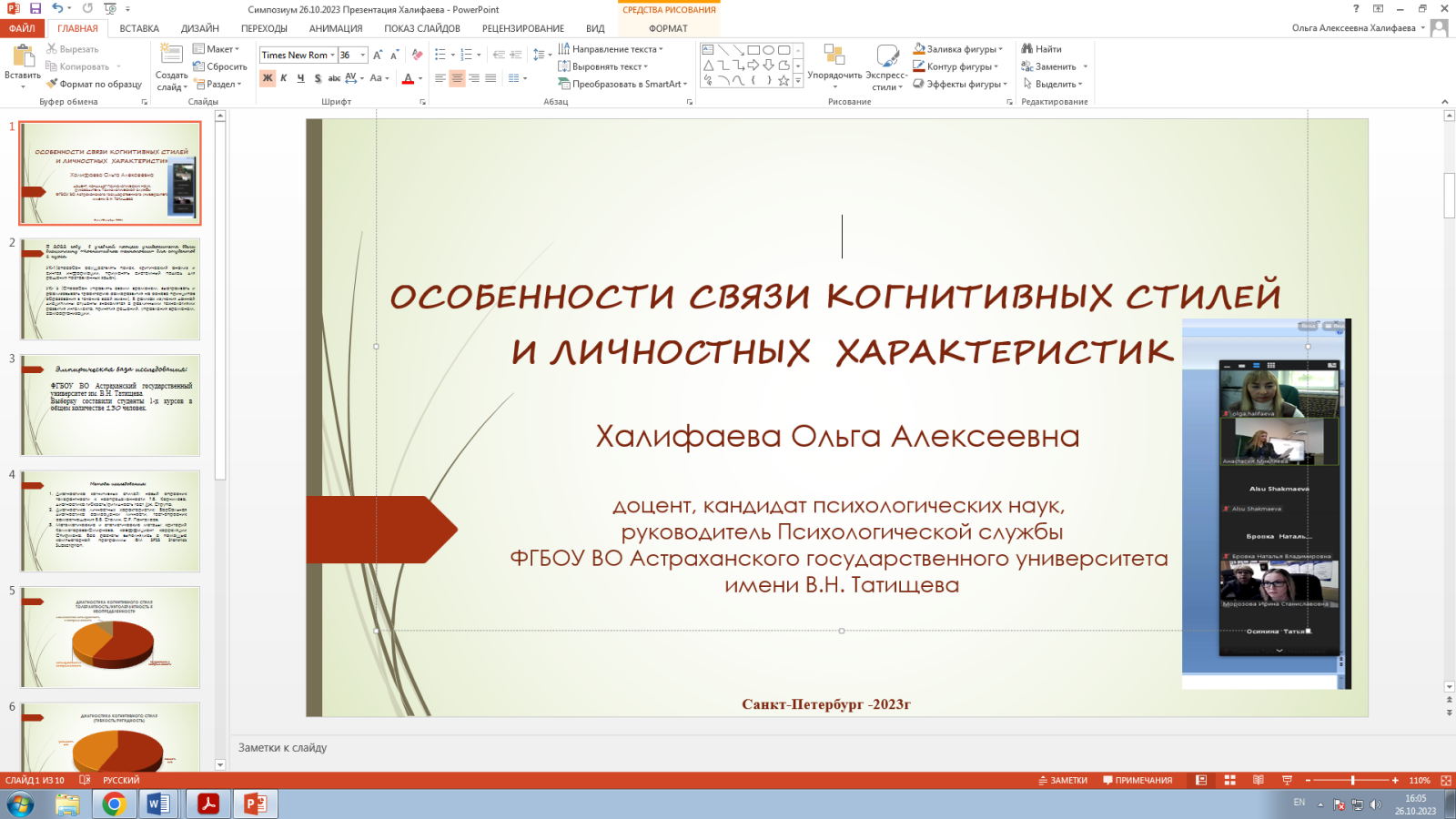Expand the Shape Fill (Заливка фигуры) dropdown

click(1001, 49)
